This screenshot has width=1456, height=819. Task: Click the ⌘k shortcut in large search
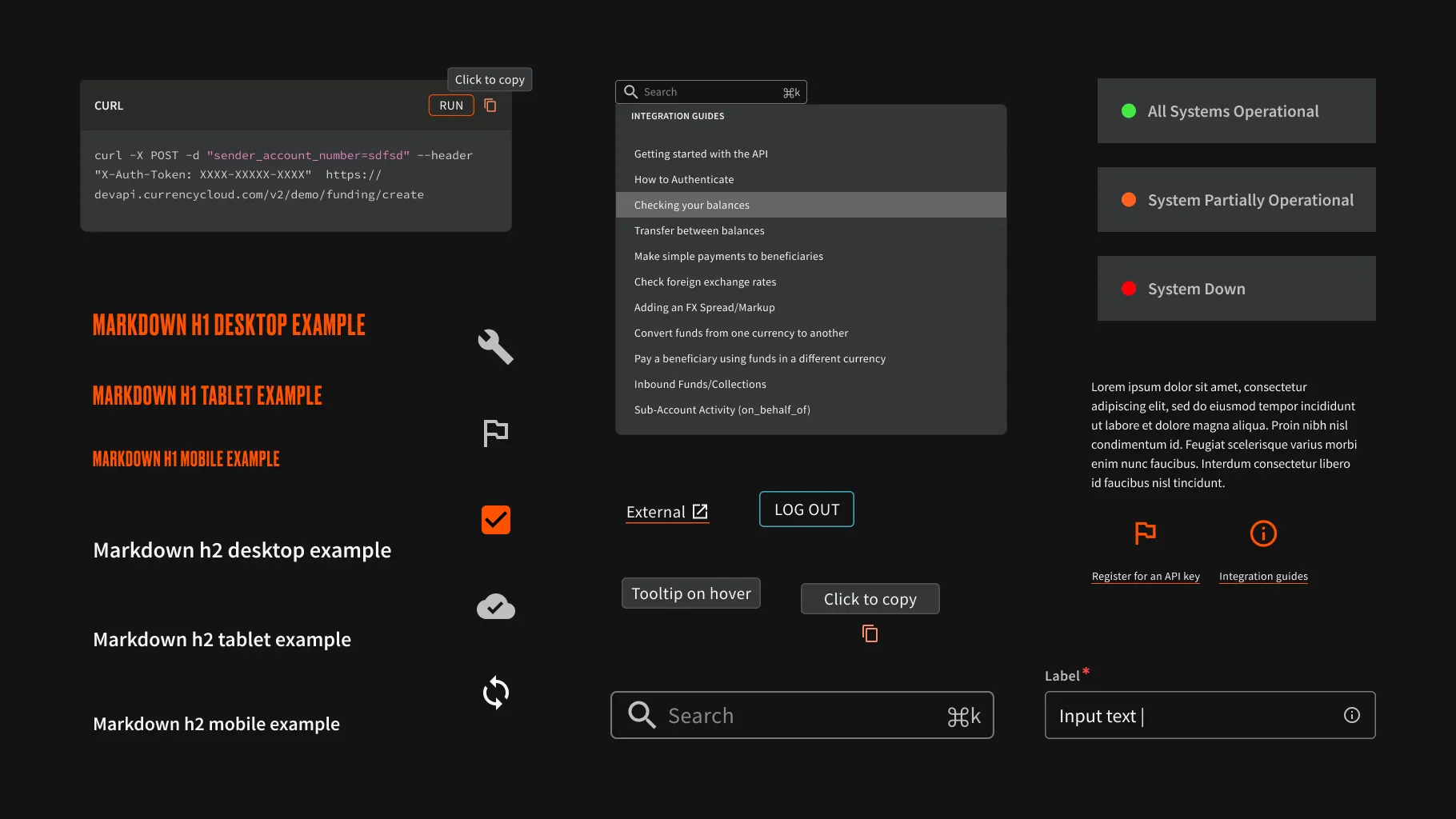(964, 716)
